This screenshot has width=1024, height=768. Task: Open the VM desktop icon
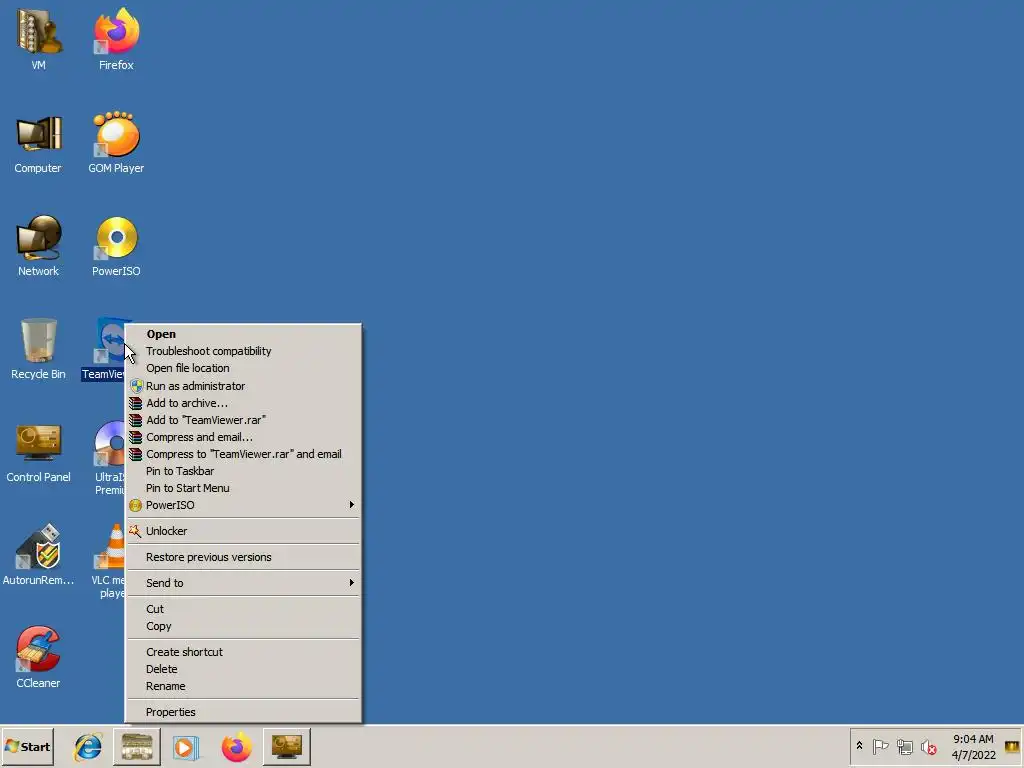click(39, 38)
